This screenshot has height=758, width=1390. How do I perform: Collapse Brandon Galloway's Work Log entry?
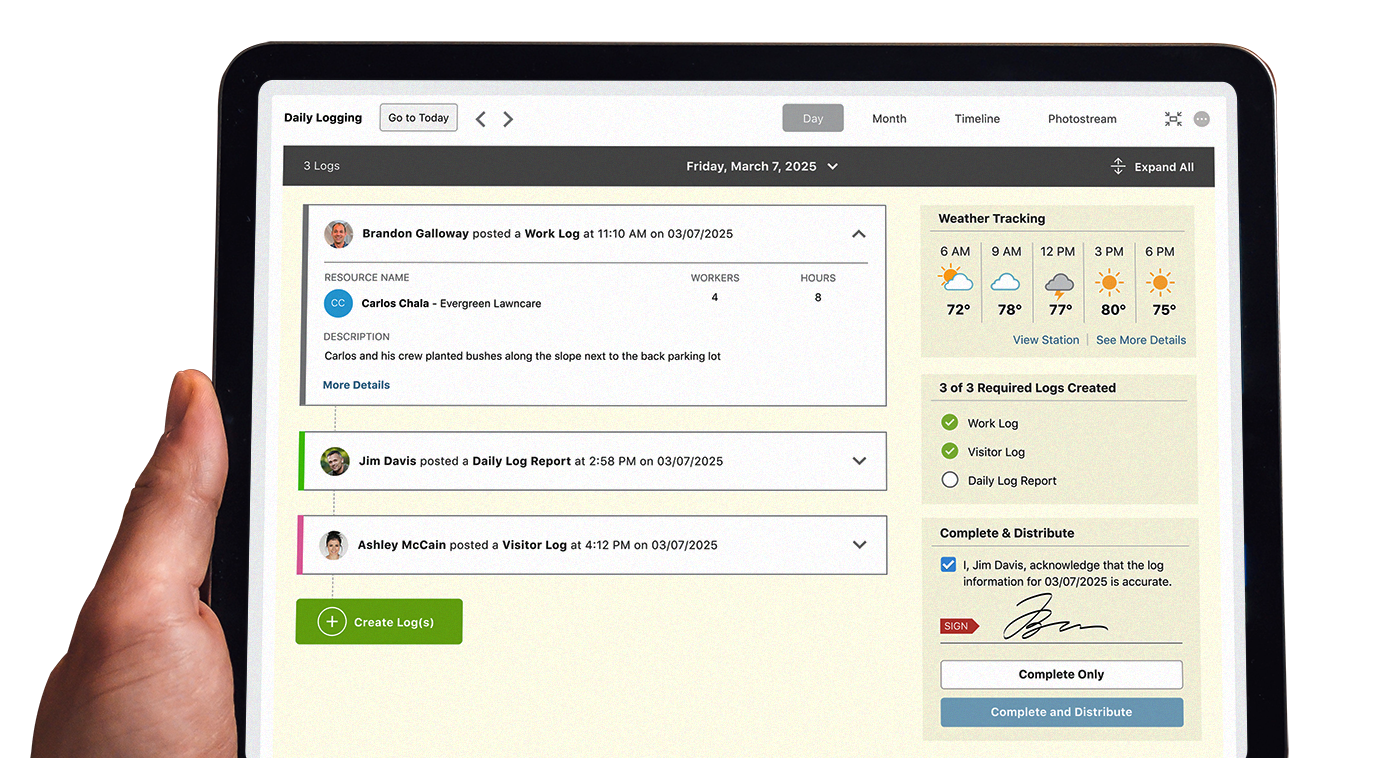858,234
